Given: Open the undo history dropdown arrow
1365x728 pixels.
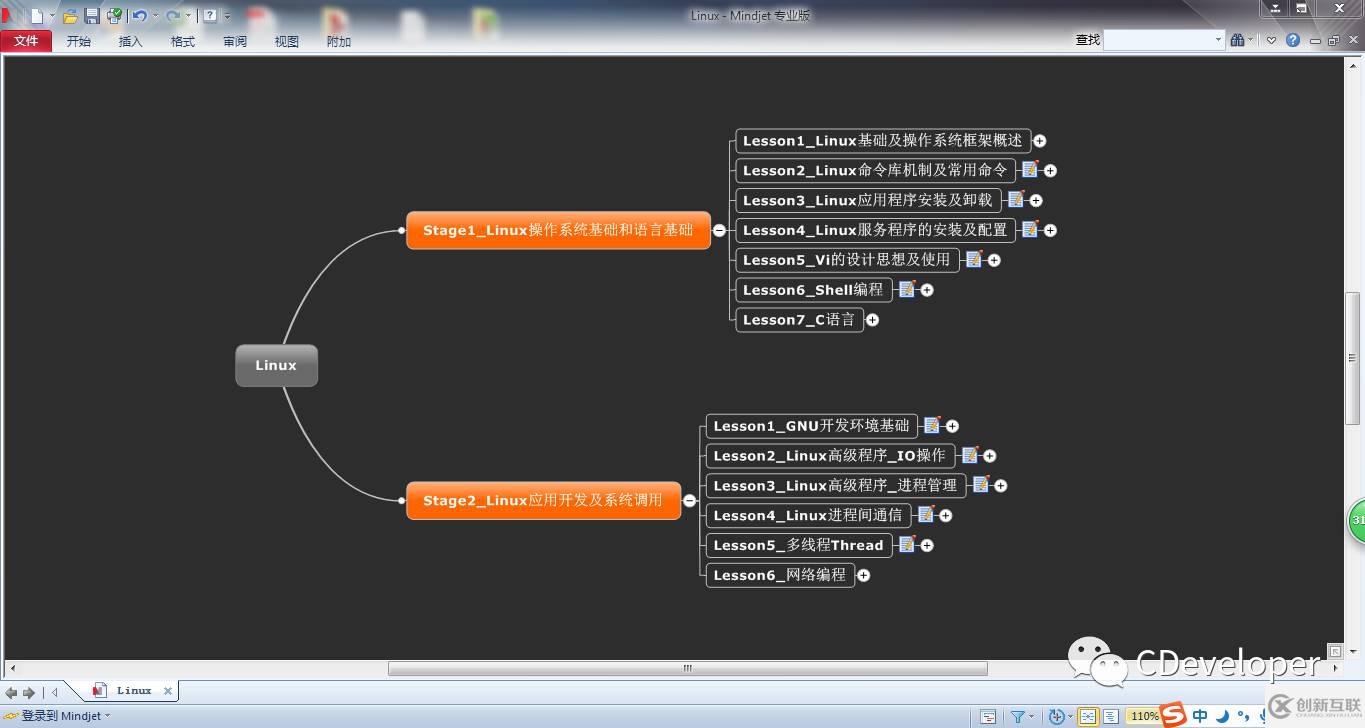Looking at the screenshot, I should coord(155,16).
